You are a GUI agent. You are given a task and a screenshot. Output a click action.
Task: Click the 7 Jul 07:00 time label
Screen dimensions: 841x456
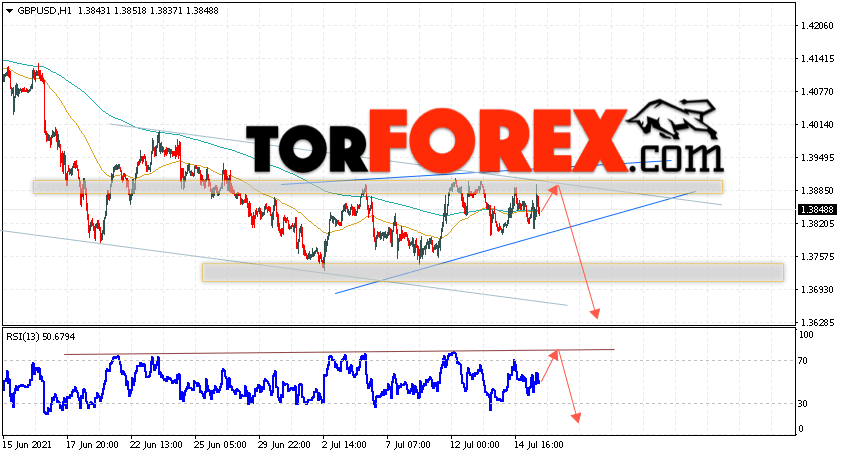coord(408,445)
